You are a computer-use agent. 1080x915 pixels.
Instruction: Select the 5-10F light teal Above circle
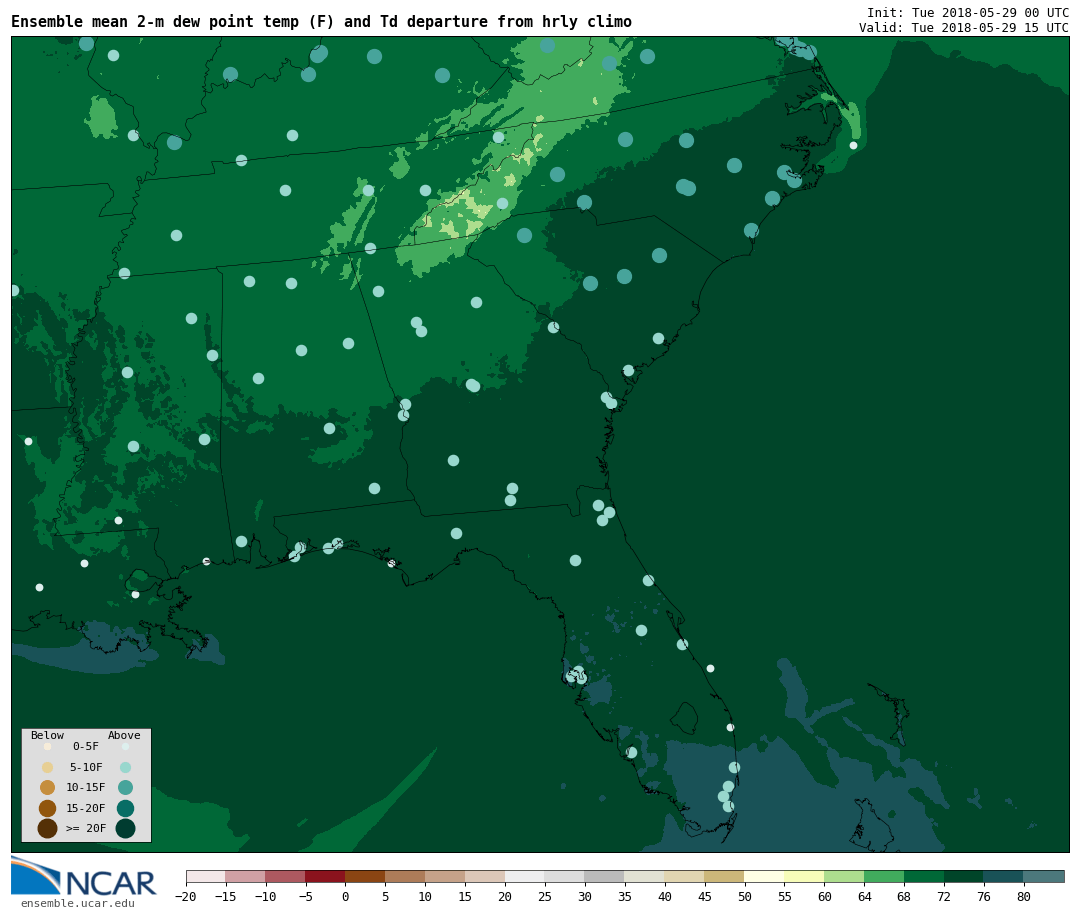[x=125, y=767]
